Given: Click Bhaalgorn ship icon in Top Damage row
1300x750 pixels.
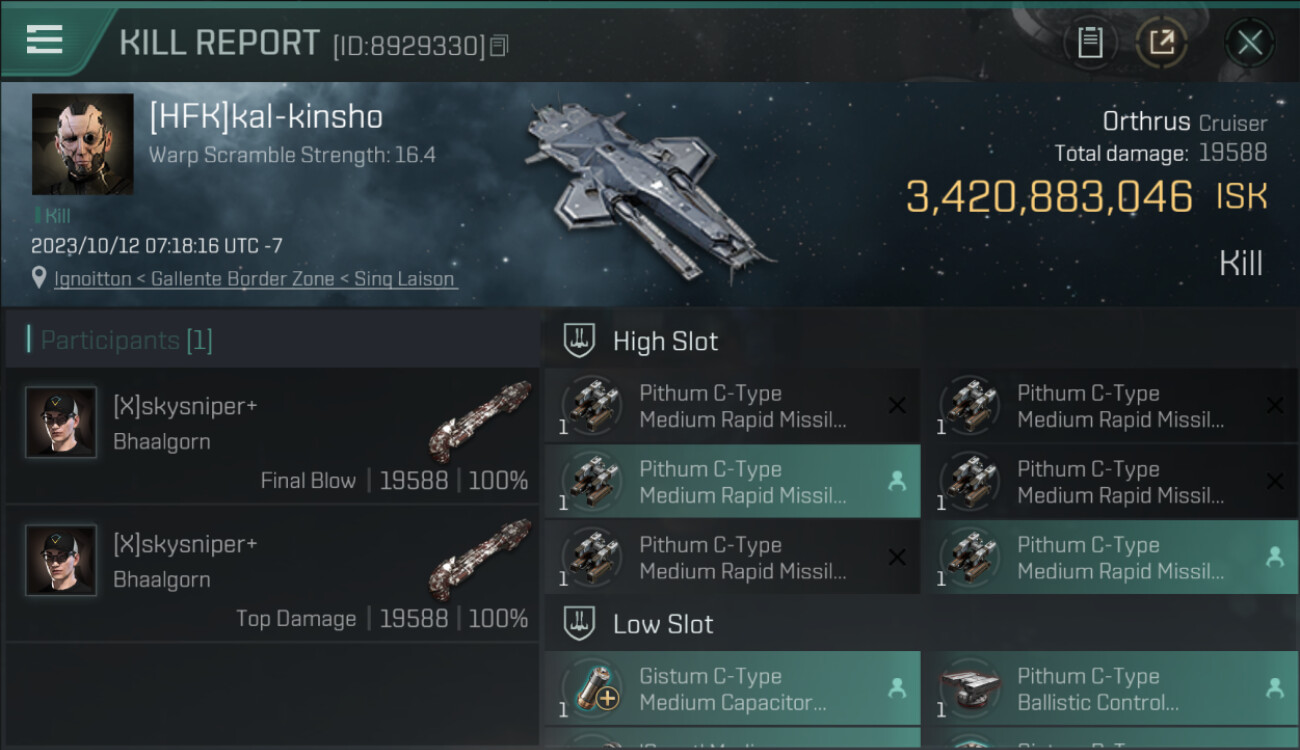Looking at the screenshot, I should (480, 558).
